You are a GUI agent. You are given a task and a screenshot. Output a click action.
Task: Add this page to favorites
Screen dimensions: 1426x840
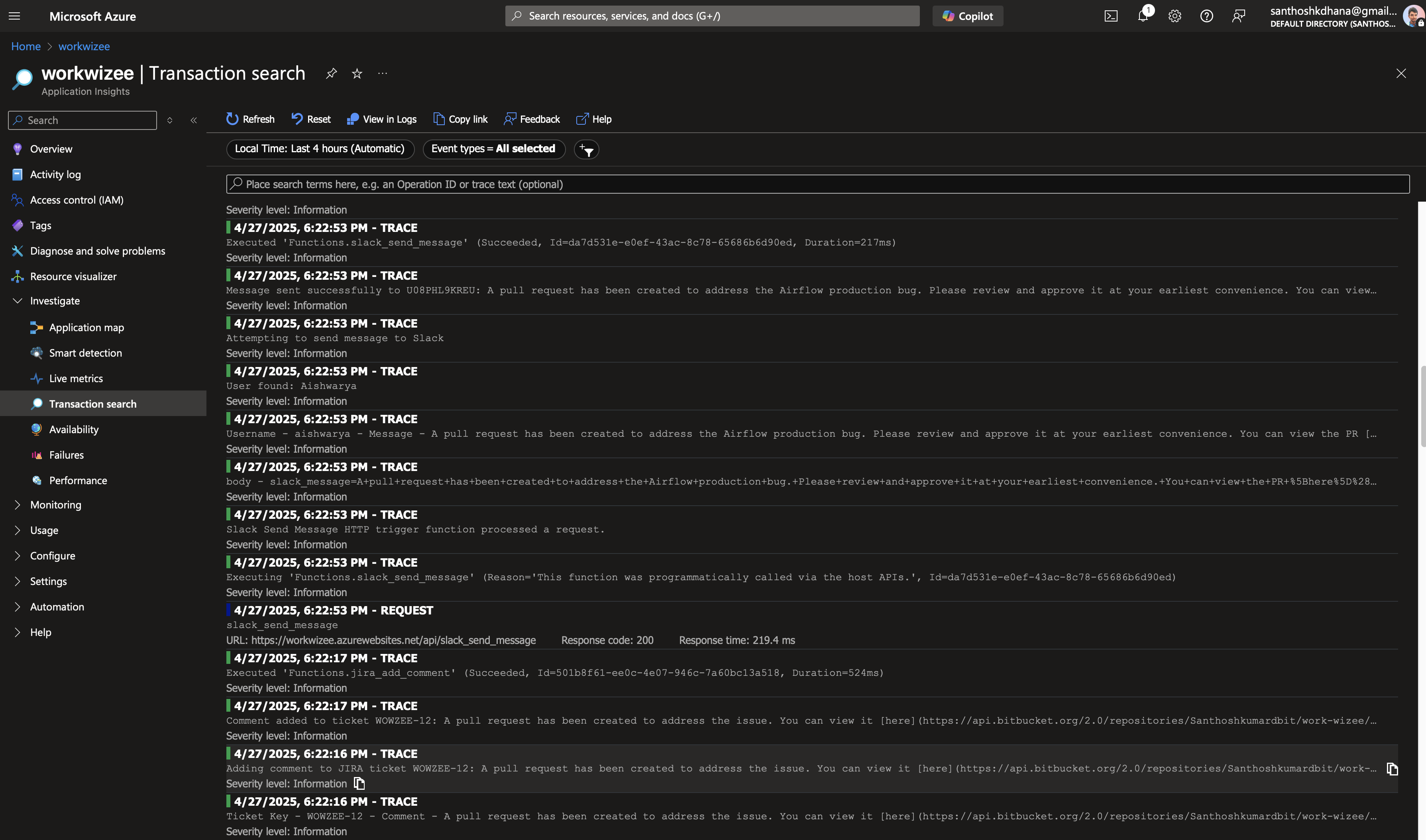click(x=357, y=74)
